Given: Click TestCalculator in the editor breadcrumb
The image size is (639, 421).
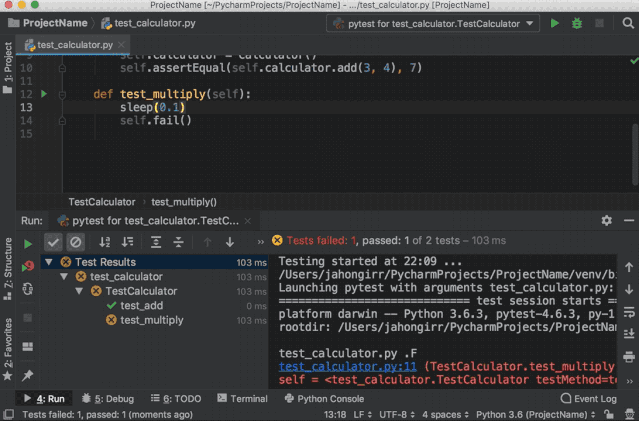Looking at the screenshot, I should [x=102, y=202].
